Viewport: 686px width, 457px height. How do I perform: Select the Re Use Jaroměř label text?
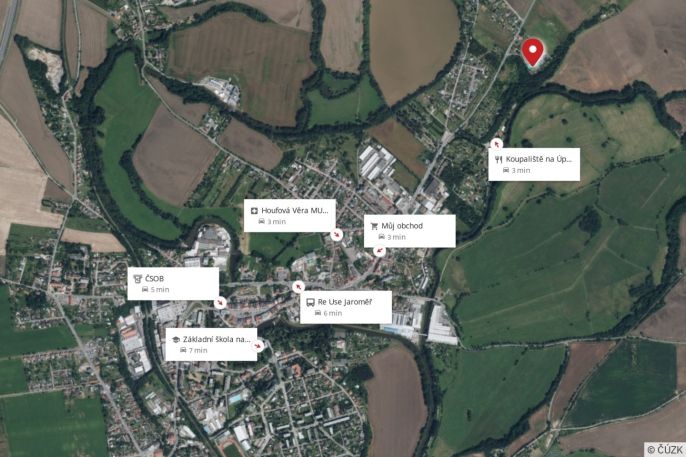pyautogui.click(x=345, y=302)
